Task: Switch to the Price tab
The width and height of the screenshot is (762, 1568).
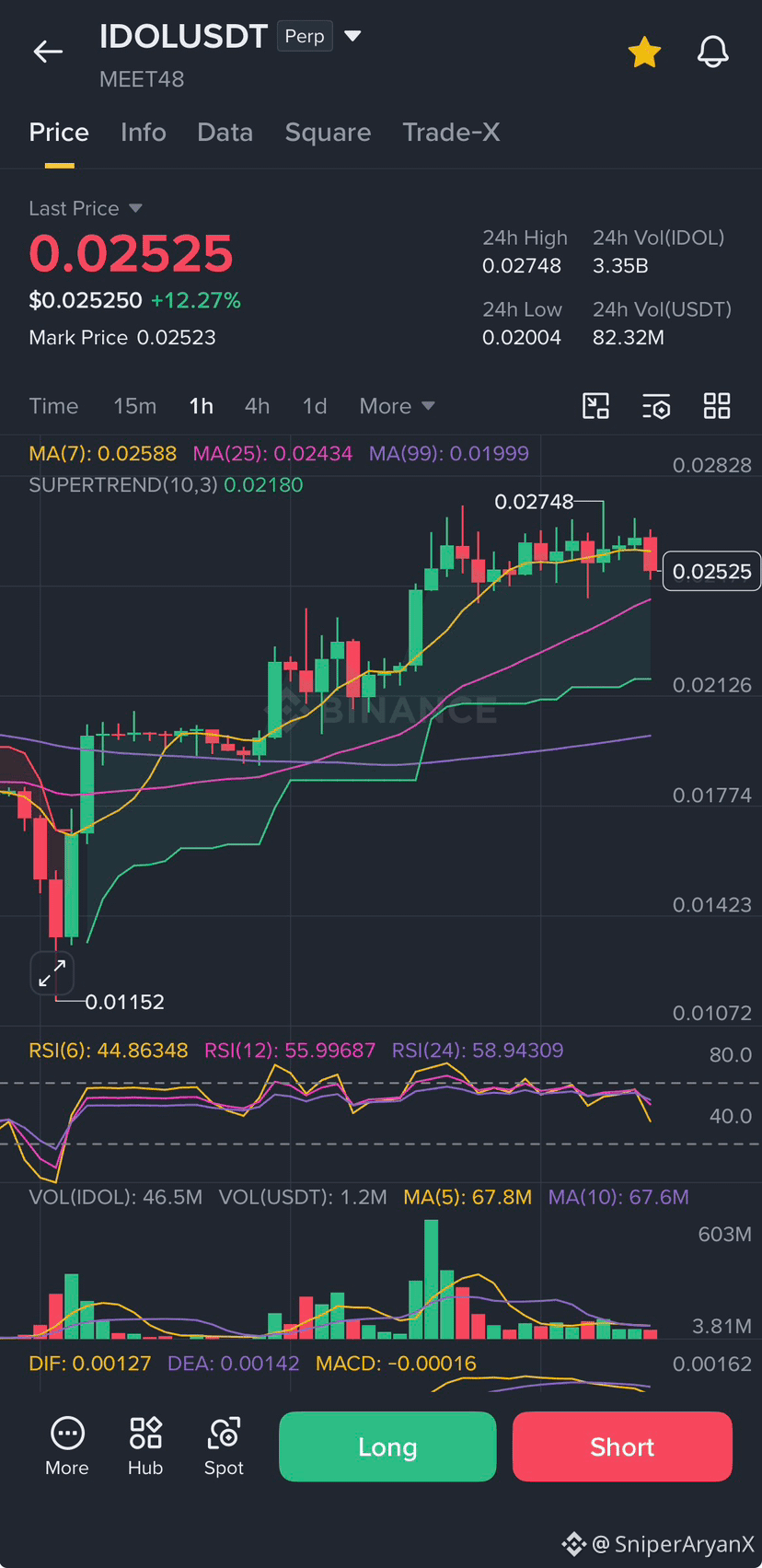Action: click(x=59, y=133)
